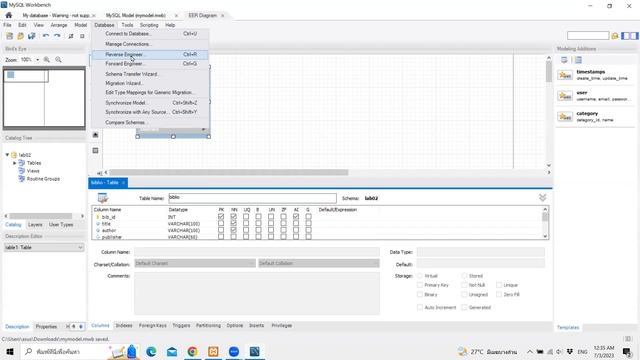Open the Templates tab in right sidebar
This screenshot has height=360, width=640.
pyautogui.click(x=568, y=327)
